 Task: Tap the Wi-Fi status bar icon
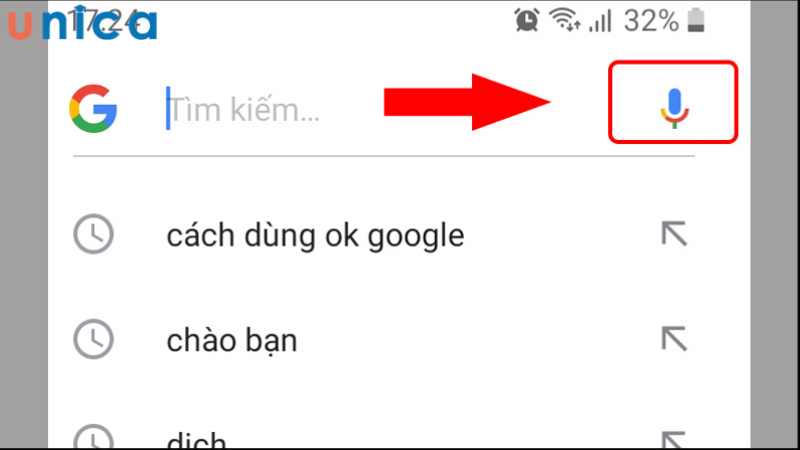click(564, 20)
